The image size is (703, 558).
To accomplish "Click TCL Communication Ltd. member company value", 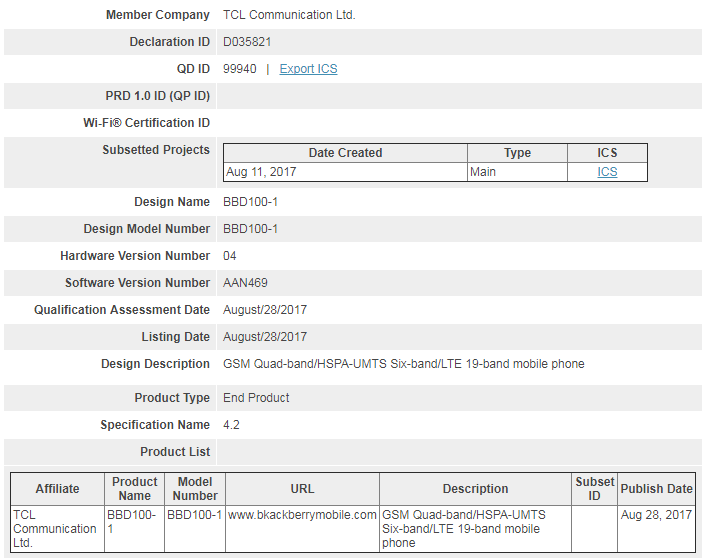I will point(289,15).
